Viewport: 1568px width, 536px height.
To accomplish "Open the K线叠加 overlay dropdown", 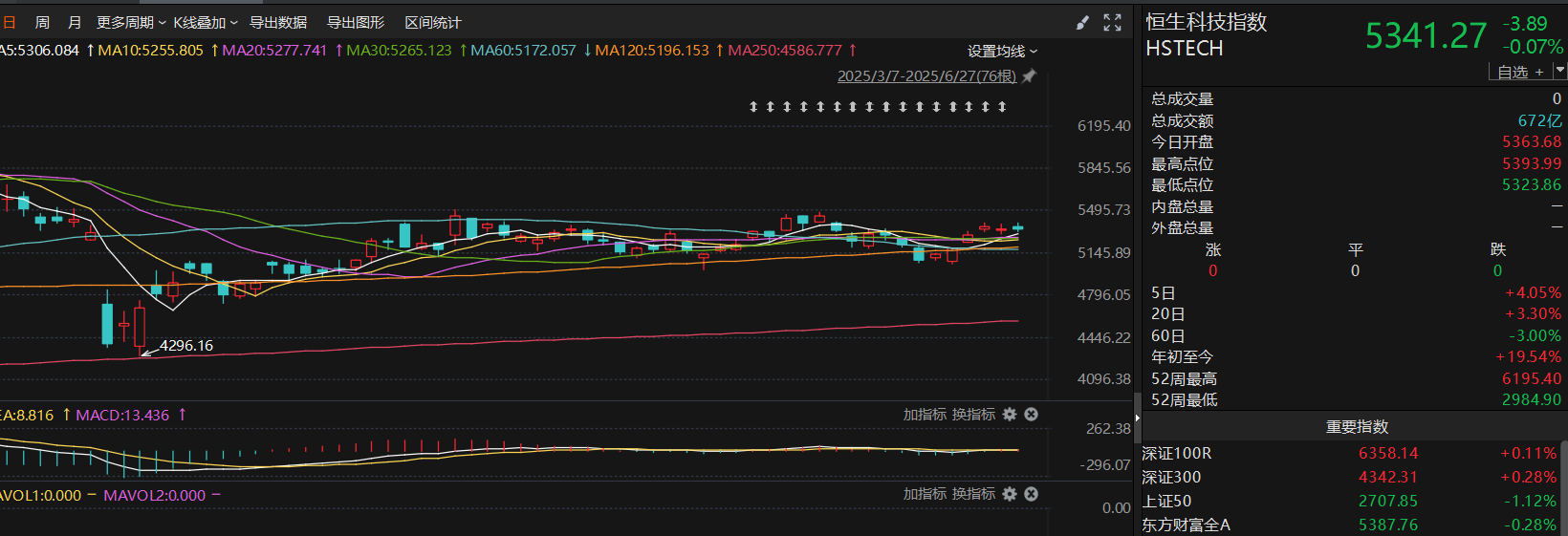I will 206,23.
